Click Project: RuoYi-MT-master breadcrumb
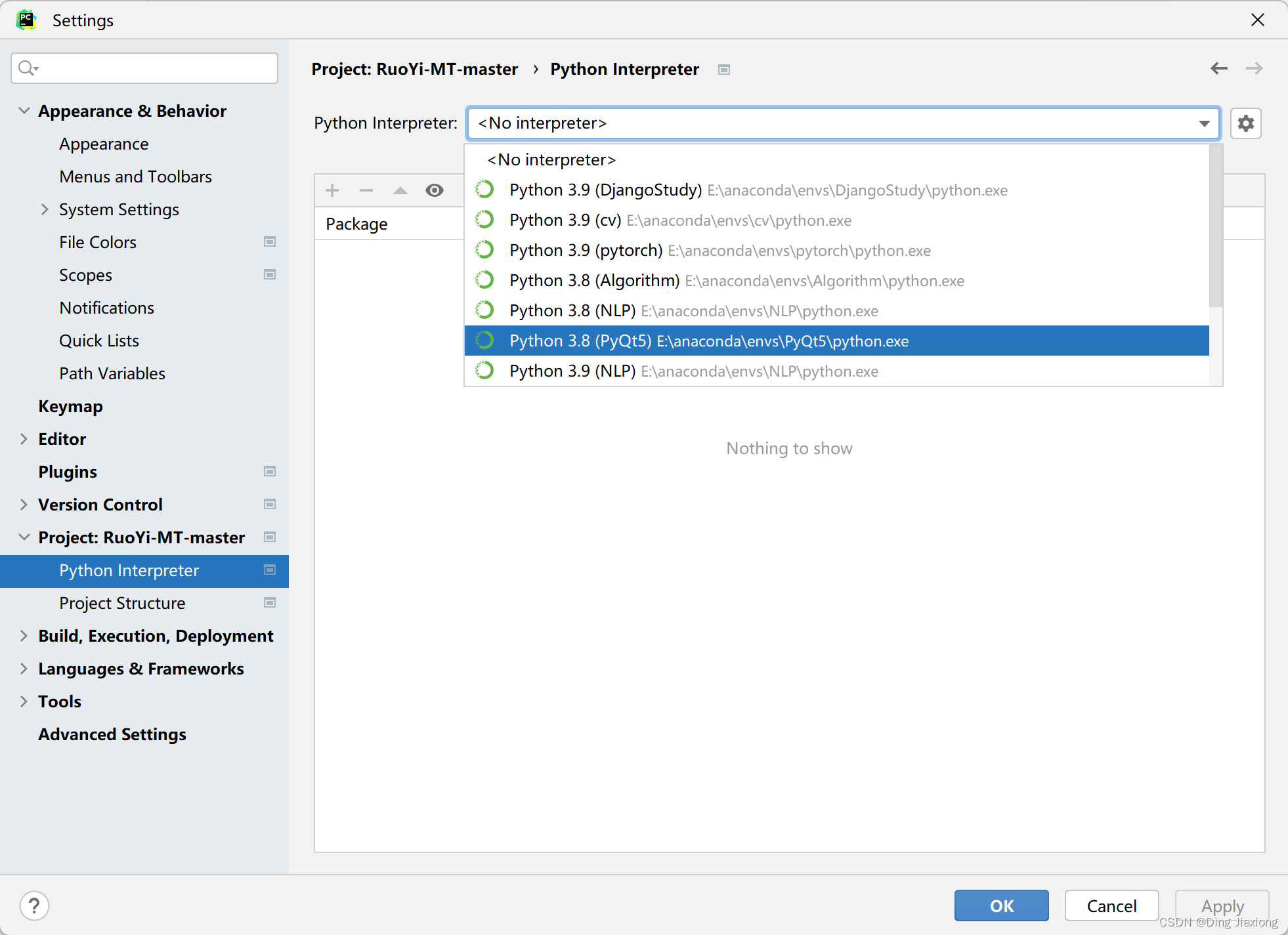Screen dimensions: 1288x935 click(x=414, y=69)
